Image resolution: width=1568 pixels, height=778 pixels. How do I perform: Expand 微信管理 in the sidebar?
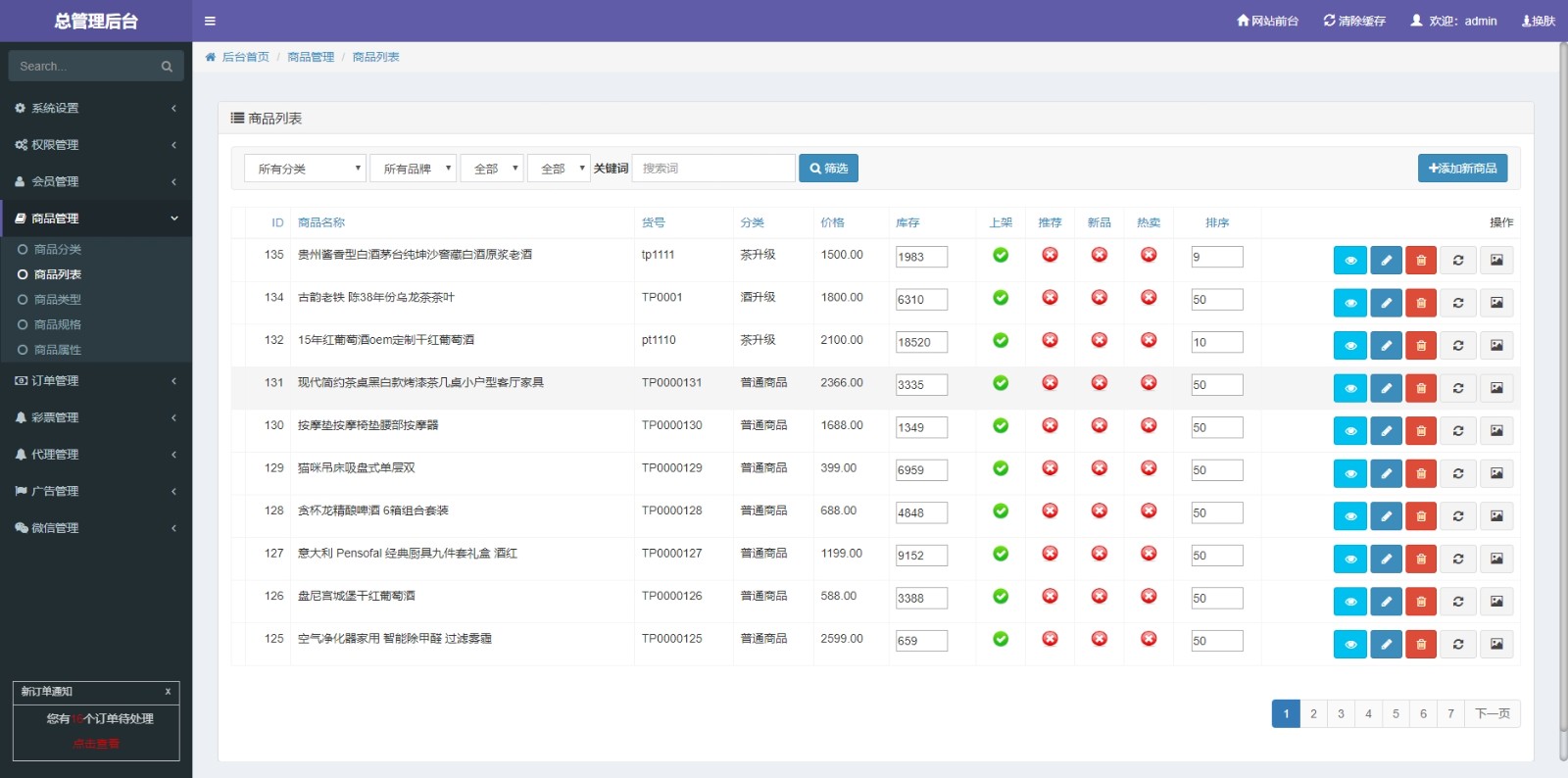(x=96, y=528)
